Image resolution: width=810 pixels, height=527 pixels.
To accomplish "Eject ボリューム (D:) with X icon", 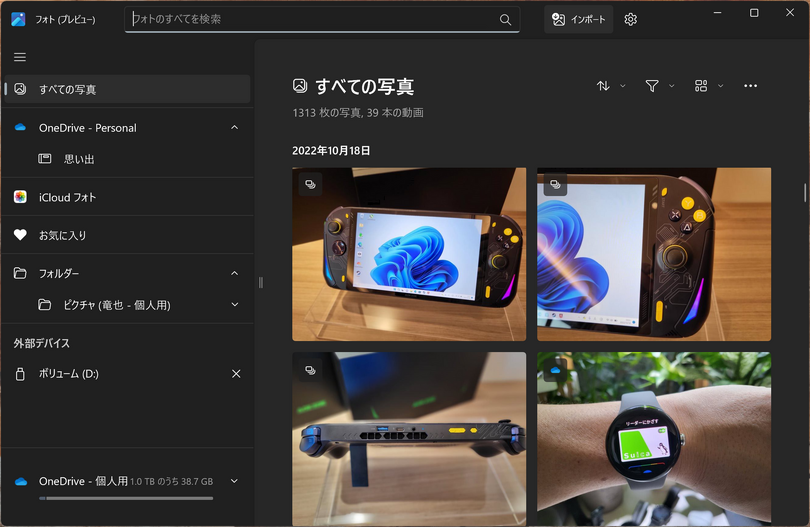I will click(236, 374).
